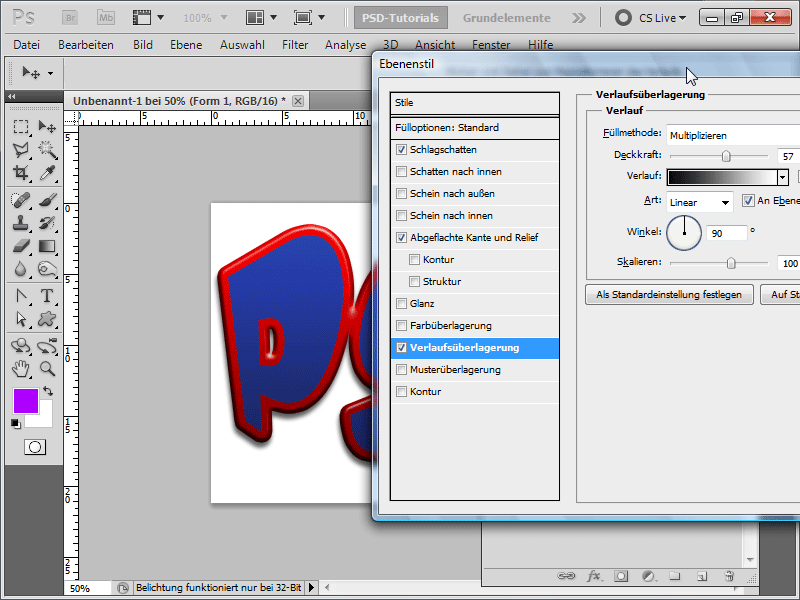Toggle Quick Mask mode

(x=35, y=447)
